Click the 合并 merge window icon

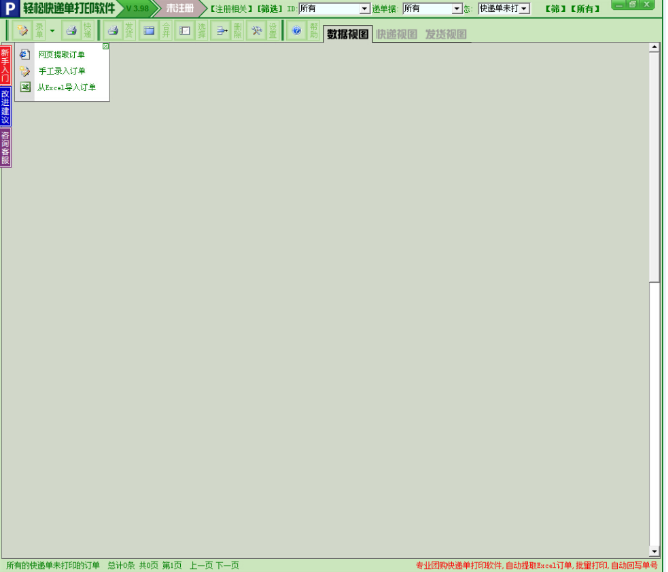[x=149, y=31]
